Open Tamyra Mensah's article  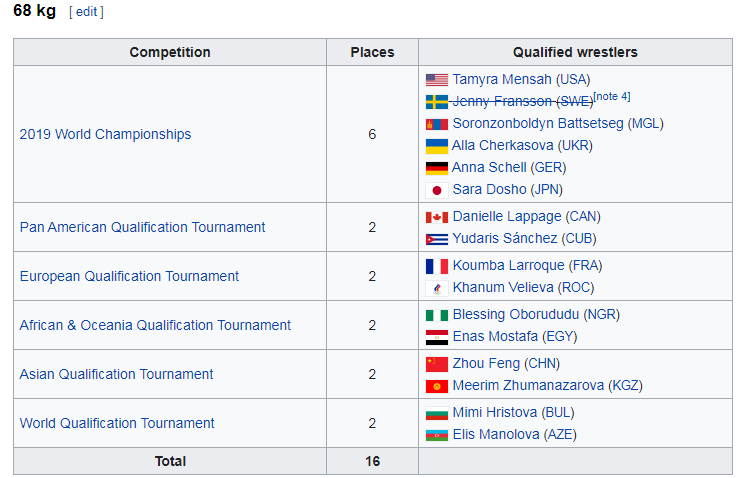(x=502, y=79)
